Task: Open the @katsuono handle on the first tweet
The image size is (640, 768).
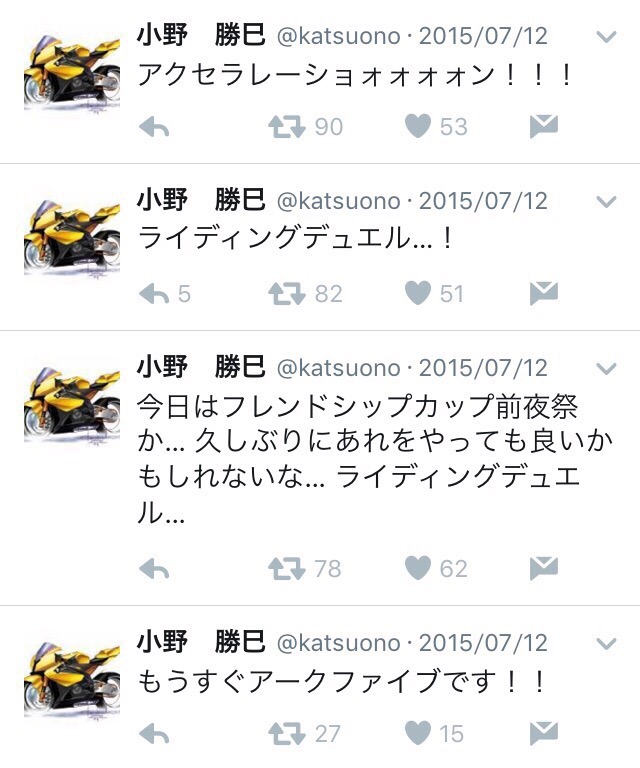Action: click(338, 37)
